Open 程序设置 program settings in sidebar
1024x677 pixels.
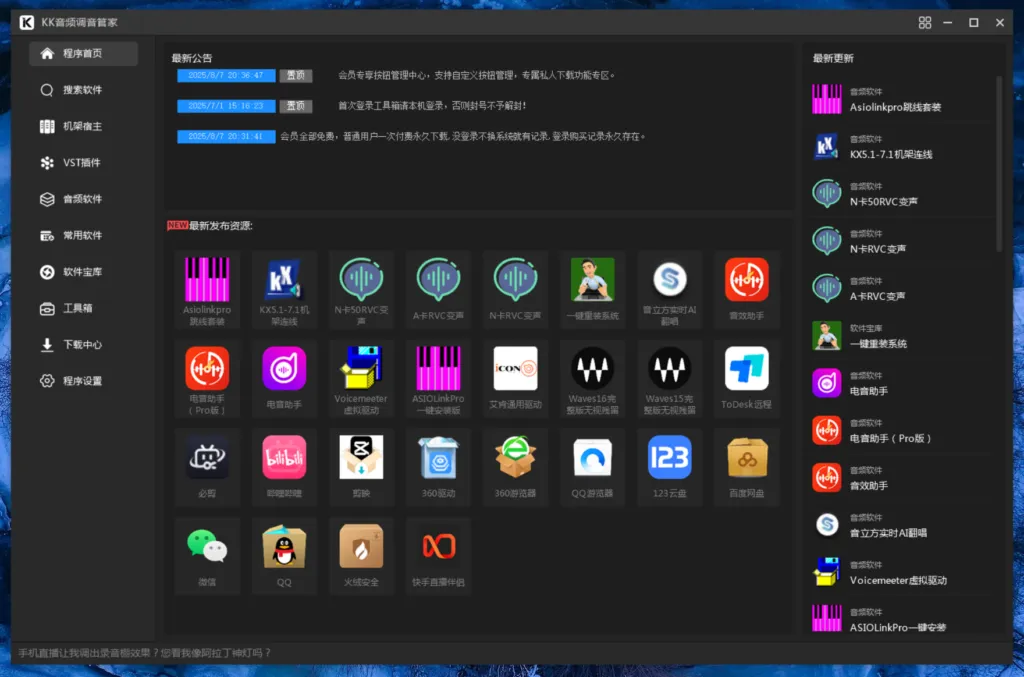[x=83, y=381]
